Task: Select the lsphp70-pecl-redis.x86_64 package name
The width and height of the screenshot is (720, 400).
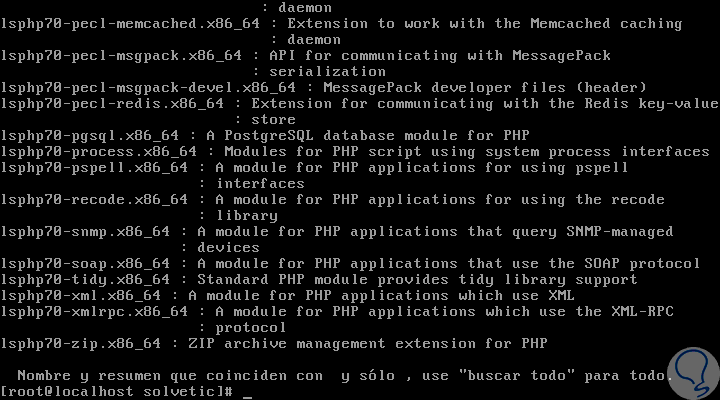Action: click(x=112, y=103)
